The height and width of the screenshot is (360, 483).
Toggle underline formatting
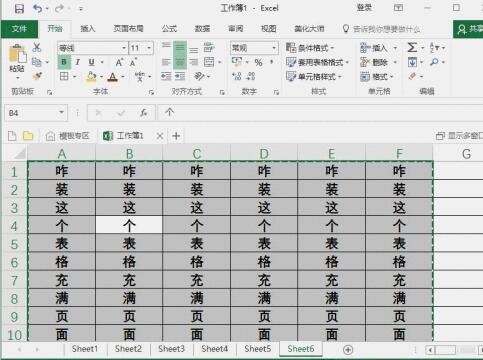pyautogui.click(x=92, y=62)
